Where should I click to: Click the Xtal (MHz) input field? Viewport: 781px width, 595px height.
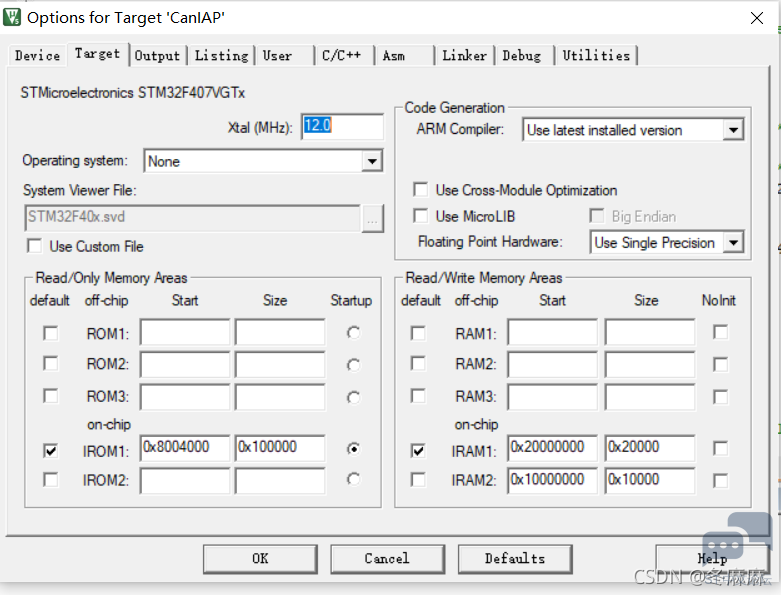[342, 126]
